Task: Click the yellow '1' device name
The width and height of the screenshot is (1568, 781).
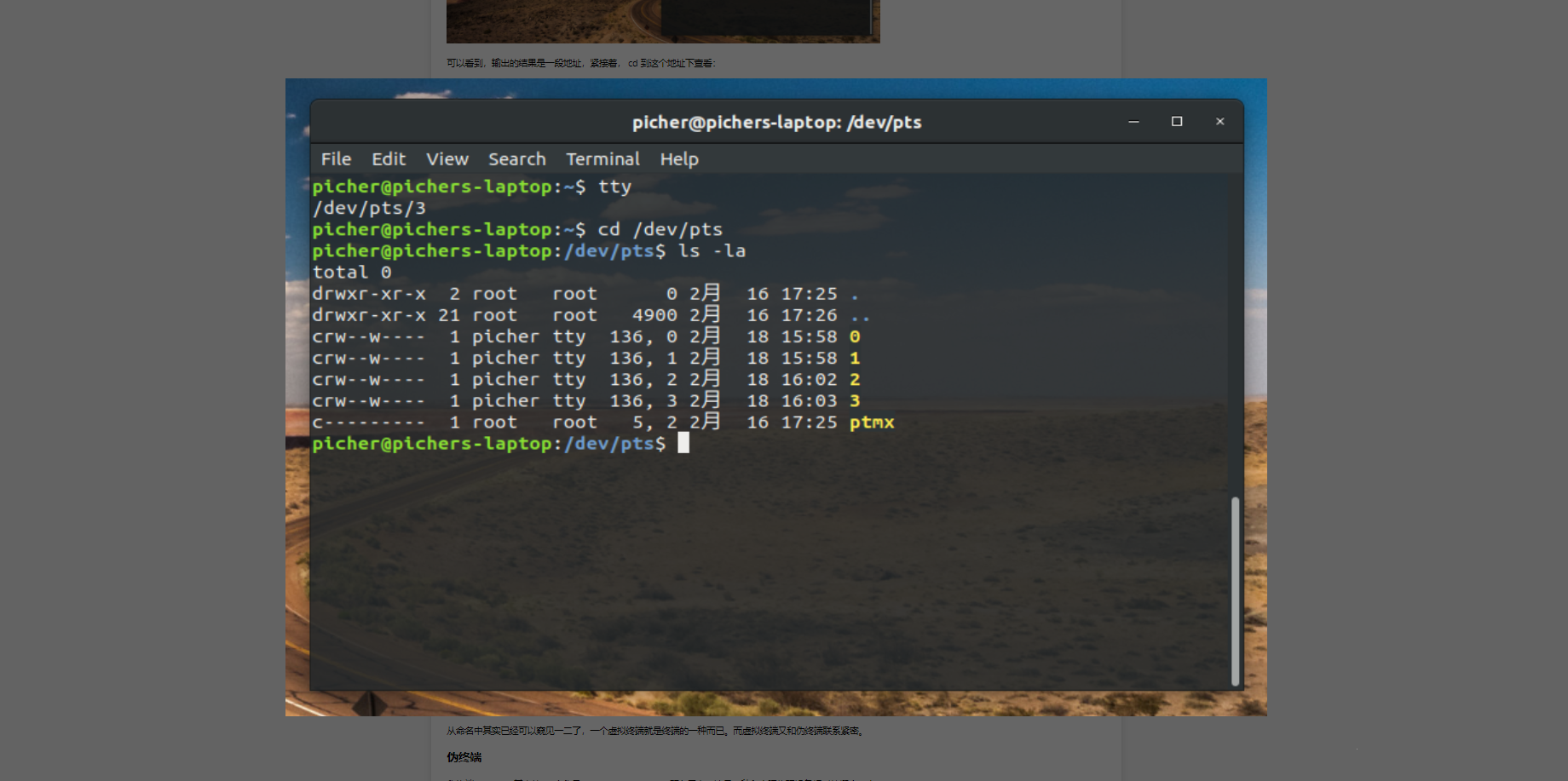Action: tap(855, 358)
